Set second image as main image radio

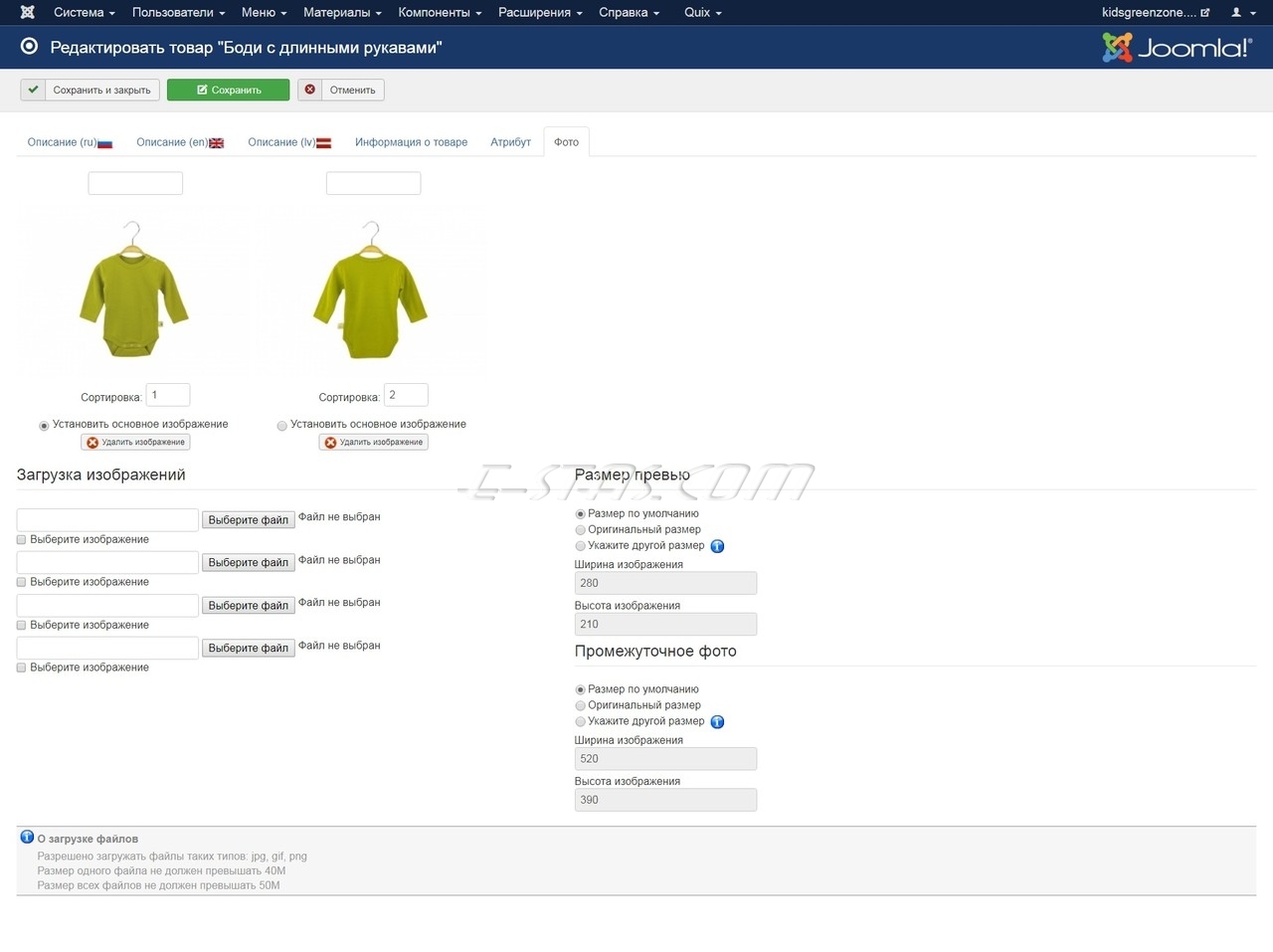click(x=282, y=426)
